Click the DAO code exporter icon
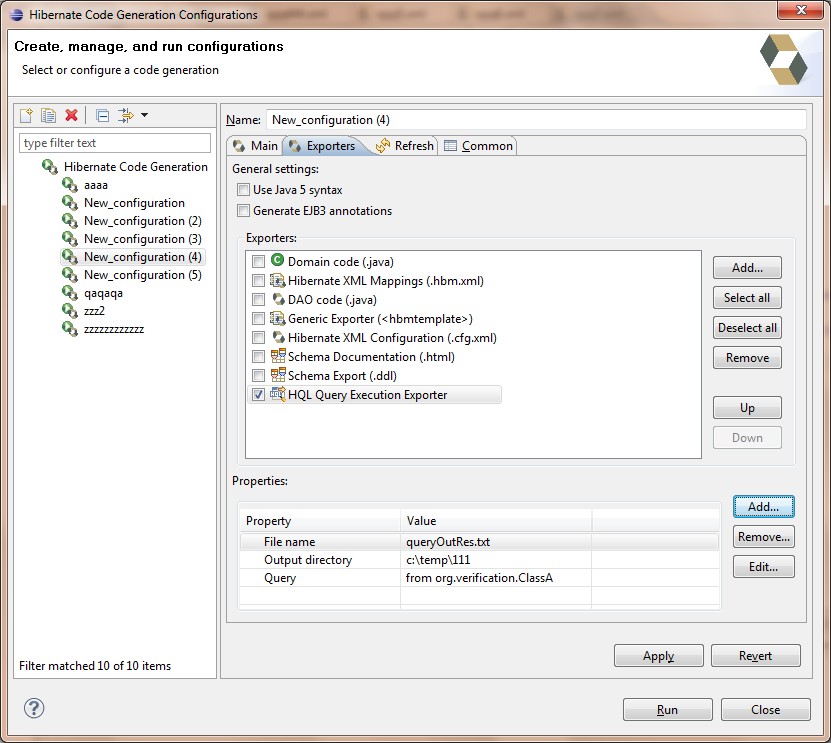 click(x=278, y=299)
